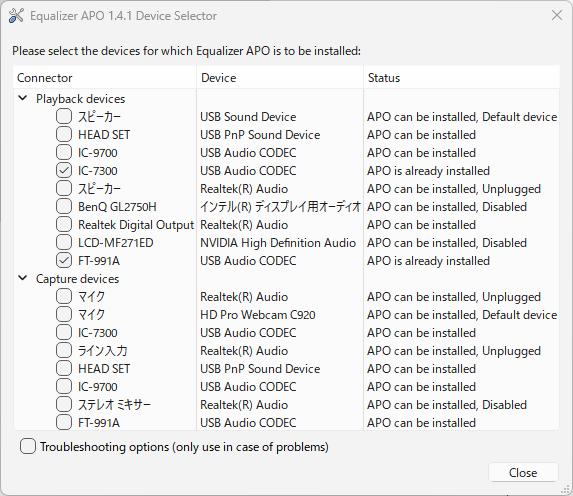Click the Close button
This screenshot has width=573, height=496.
click(523, 472)
